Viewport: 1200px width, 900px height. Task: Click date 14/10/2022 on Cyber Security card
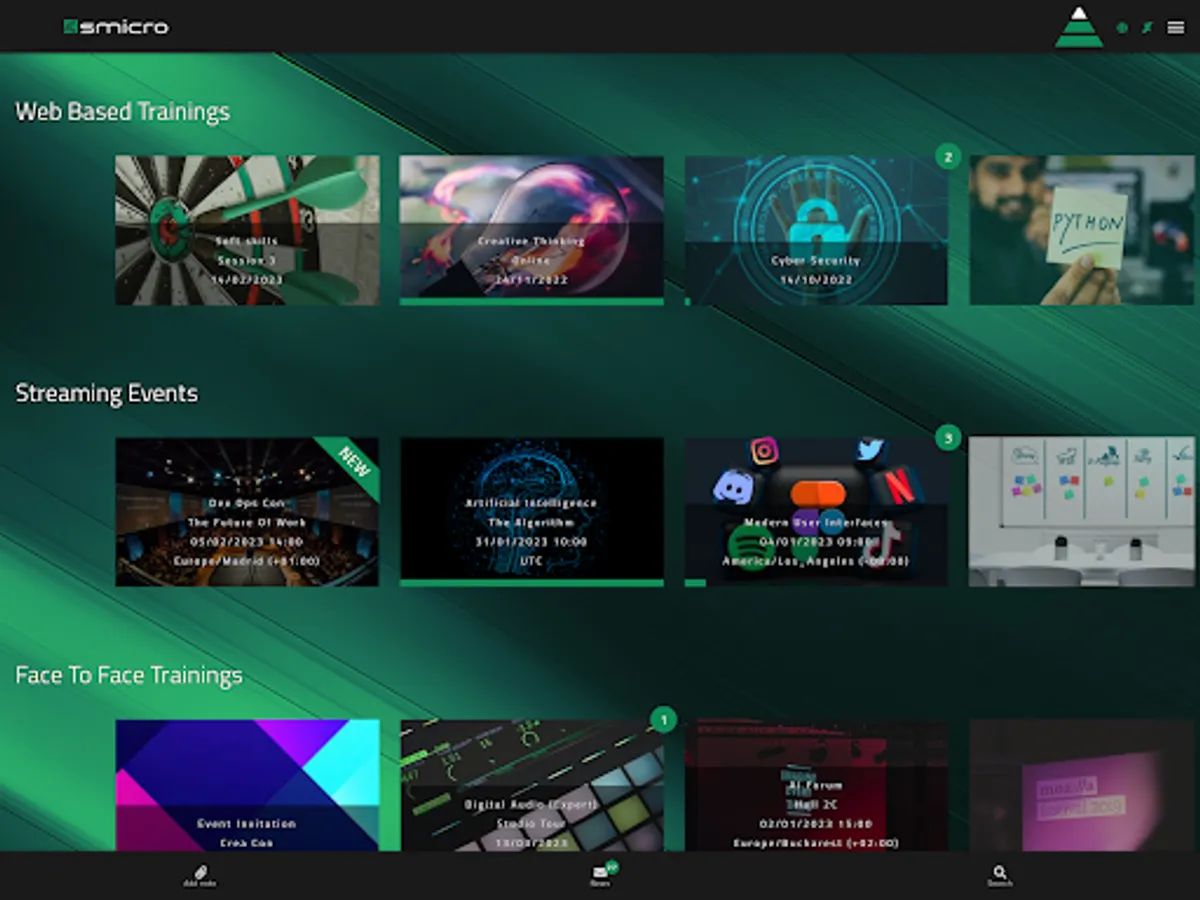point(816,280)
